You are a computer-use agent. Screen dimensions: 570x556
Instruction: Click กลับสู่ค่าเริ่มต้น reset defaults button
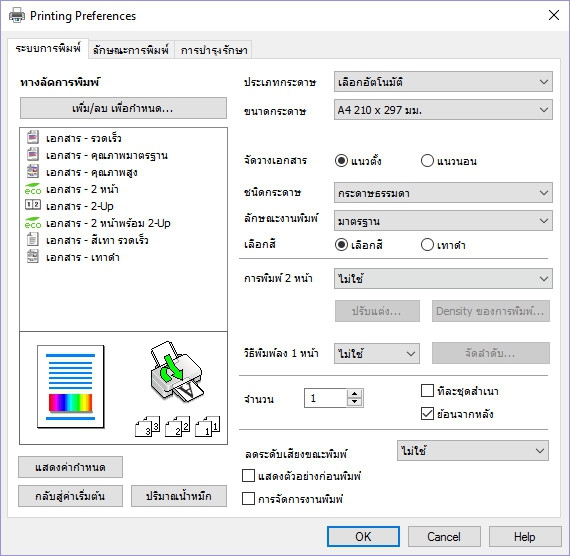(x=70, y=496)
